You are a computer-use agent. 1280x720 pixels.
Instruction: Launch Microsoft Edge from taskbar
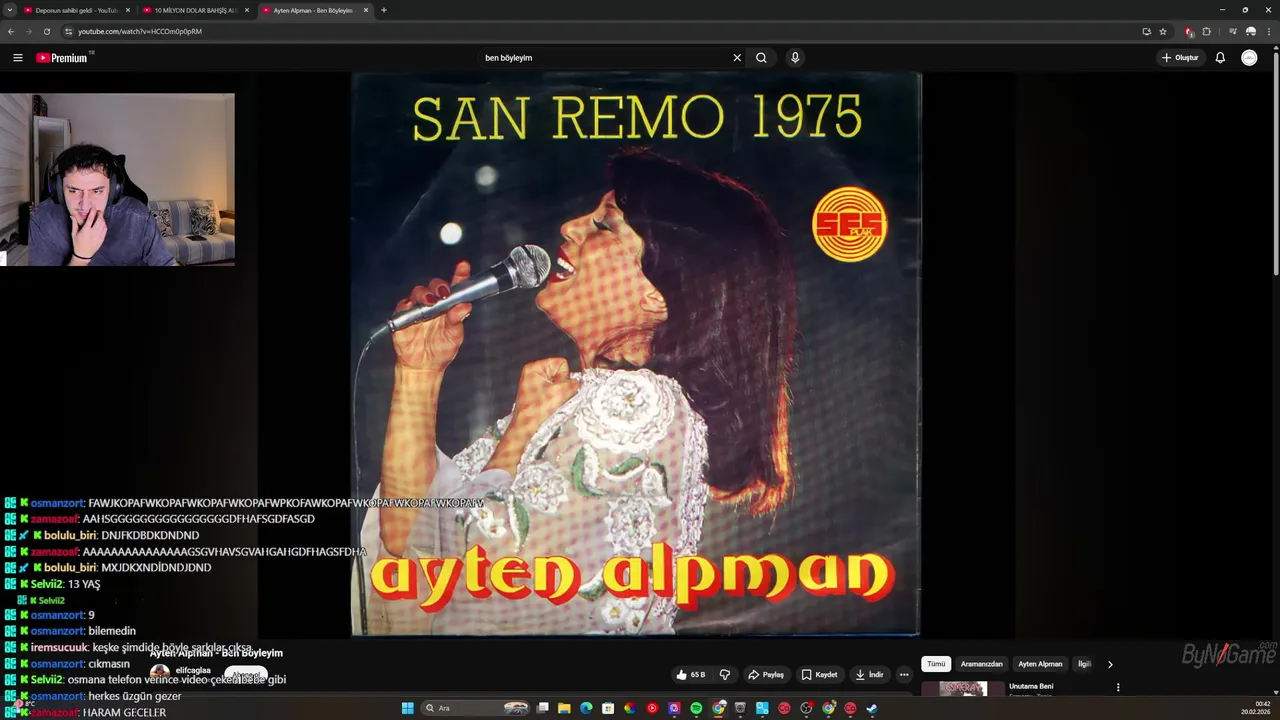[x=586, y=708]
